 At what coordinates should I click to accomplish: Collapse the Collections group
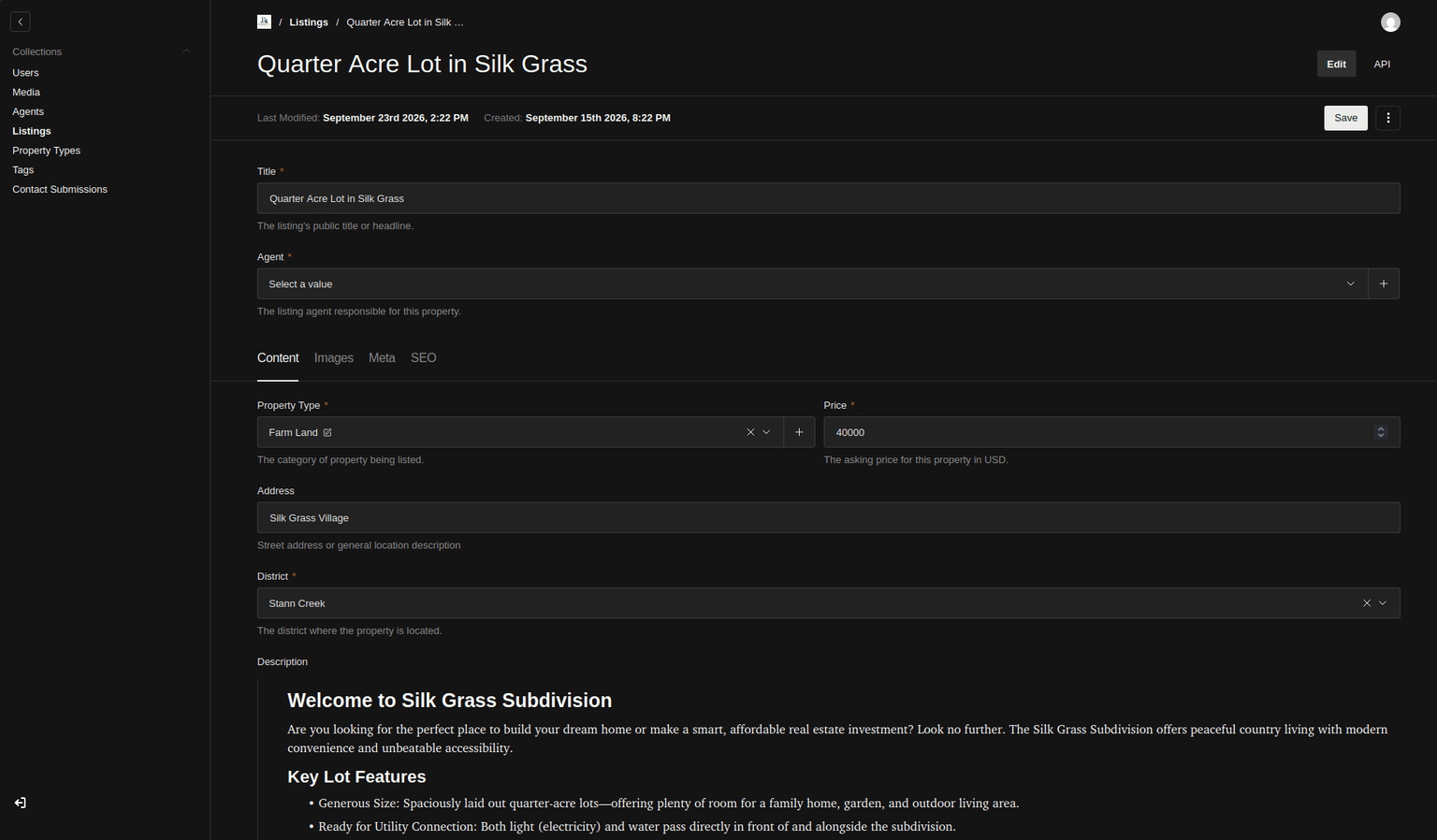pyautogui.click(x=186, y=51)
